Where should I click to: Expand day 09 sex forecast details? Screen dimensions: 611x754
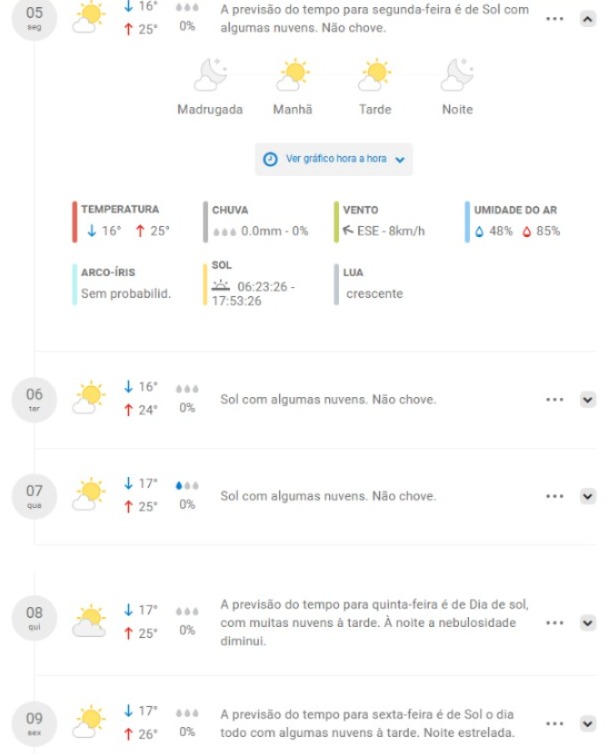click(x=587, y=723)
